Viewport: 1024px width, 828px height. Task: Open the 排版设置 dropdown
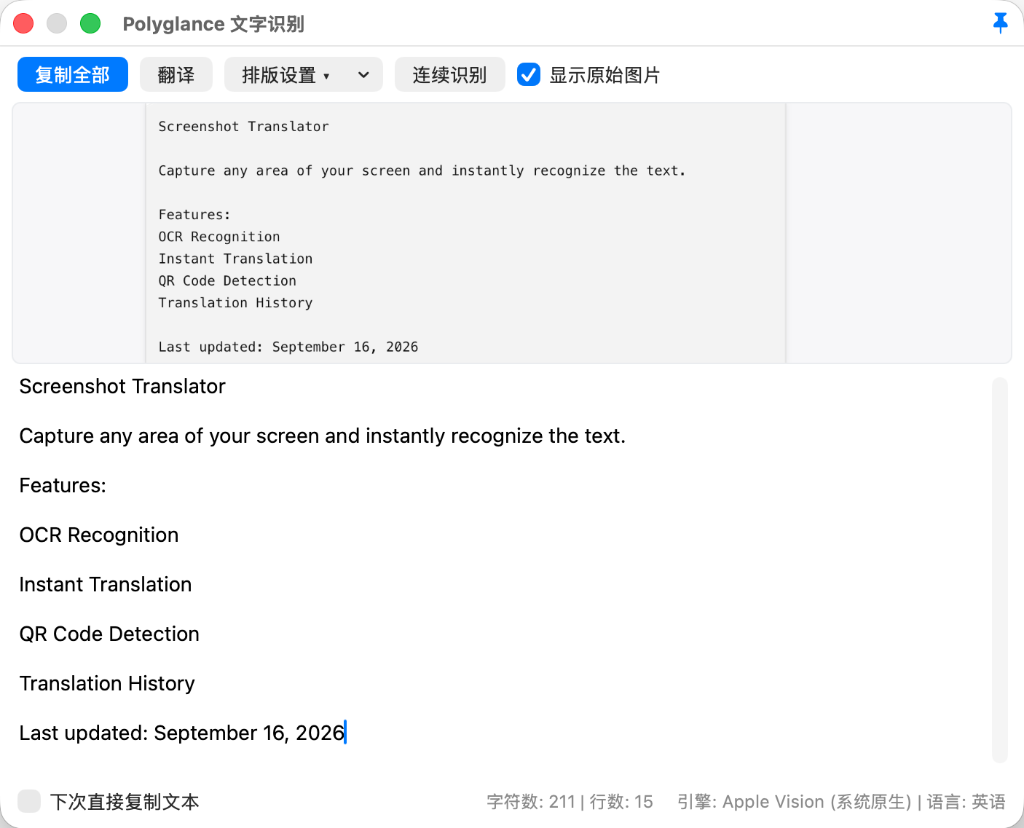(x=285, y=74)
